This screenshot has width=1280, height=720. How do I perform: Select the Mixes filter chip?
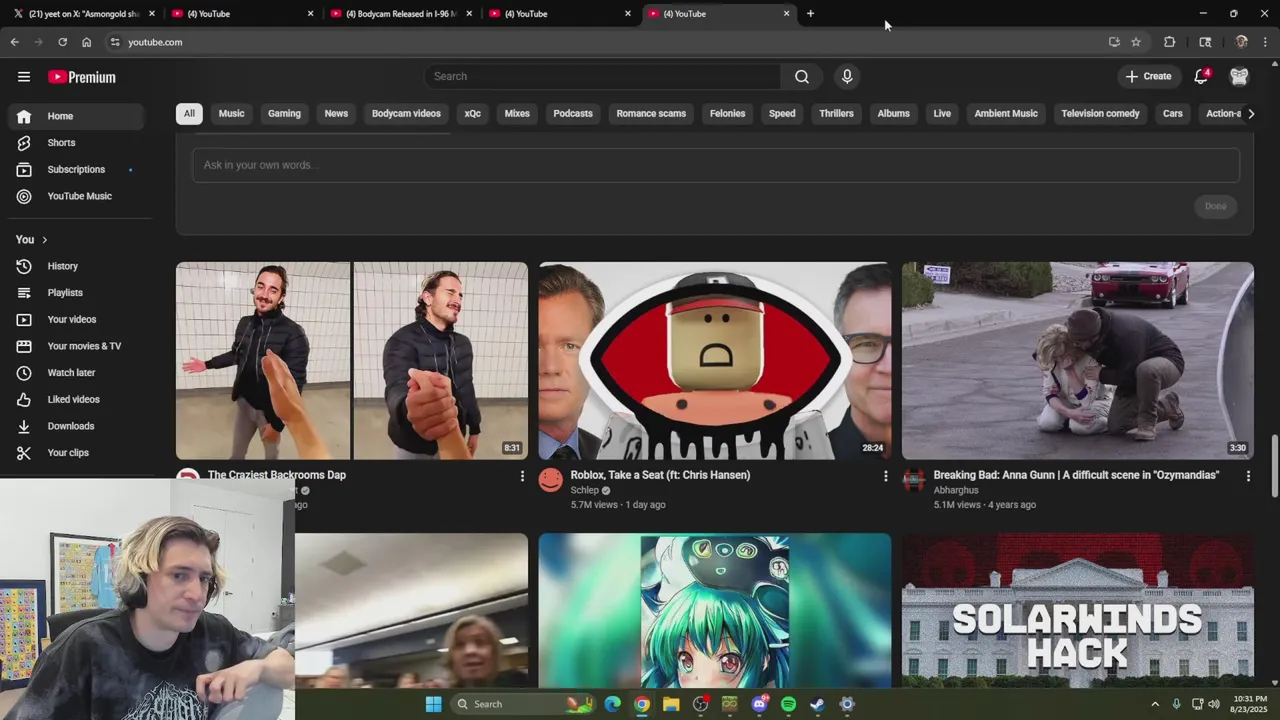(x=517, y=114)
